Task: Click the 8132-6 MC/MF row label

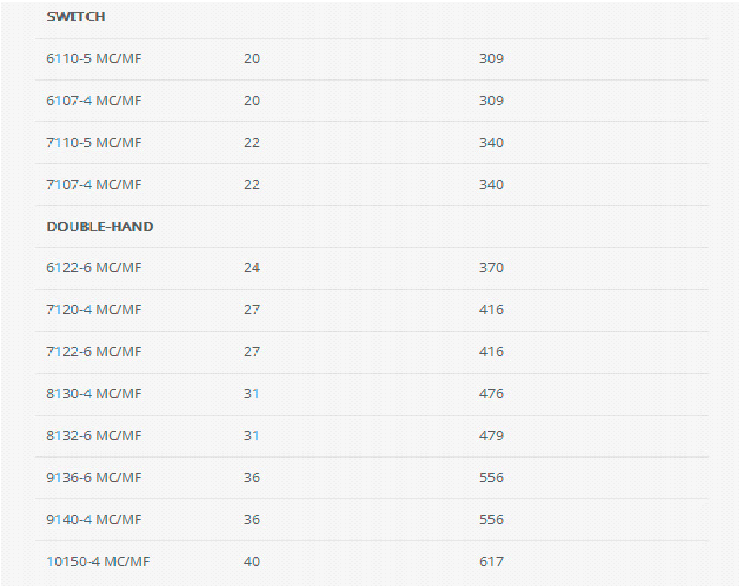Action: (x=94, y=436)
